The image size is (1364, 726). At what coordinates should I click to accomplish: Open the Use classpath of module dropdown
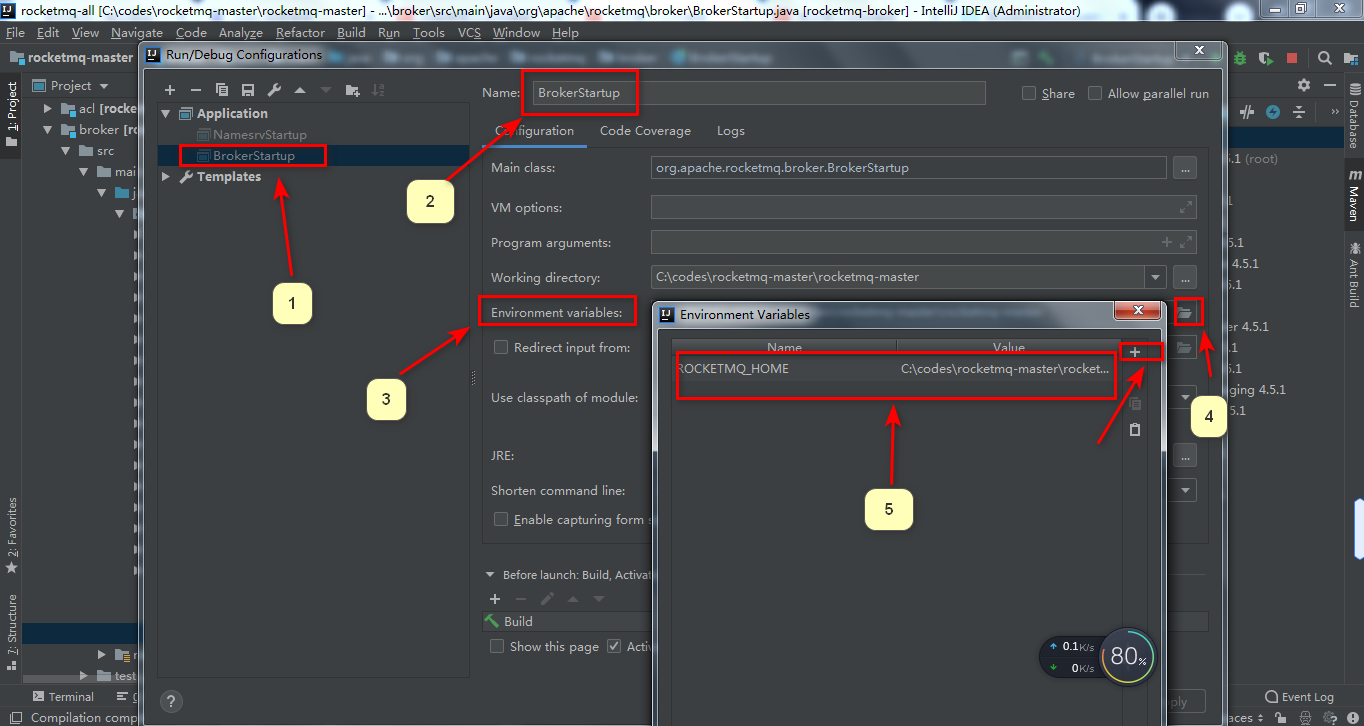[1186, 397]
